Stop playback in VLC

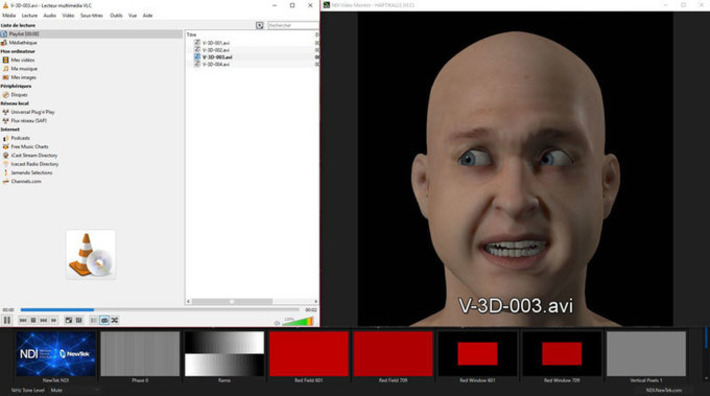(x=33, y=320)
